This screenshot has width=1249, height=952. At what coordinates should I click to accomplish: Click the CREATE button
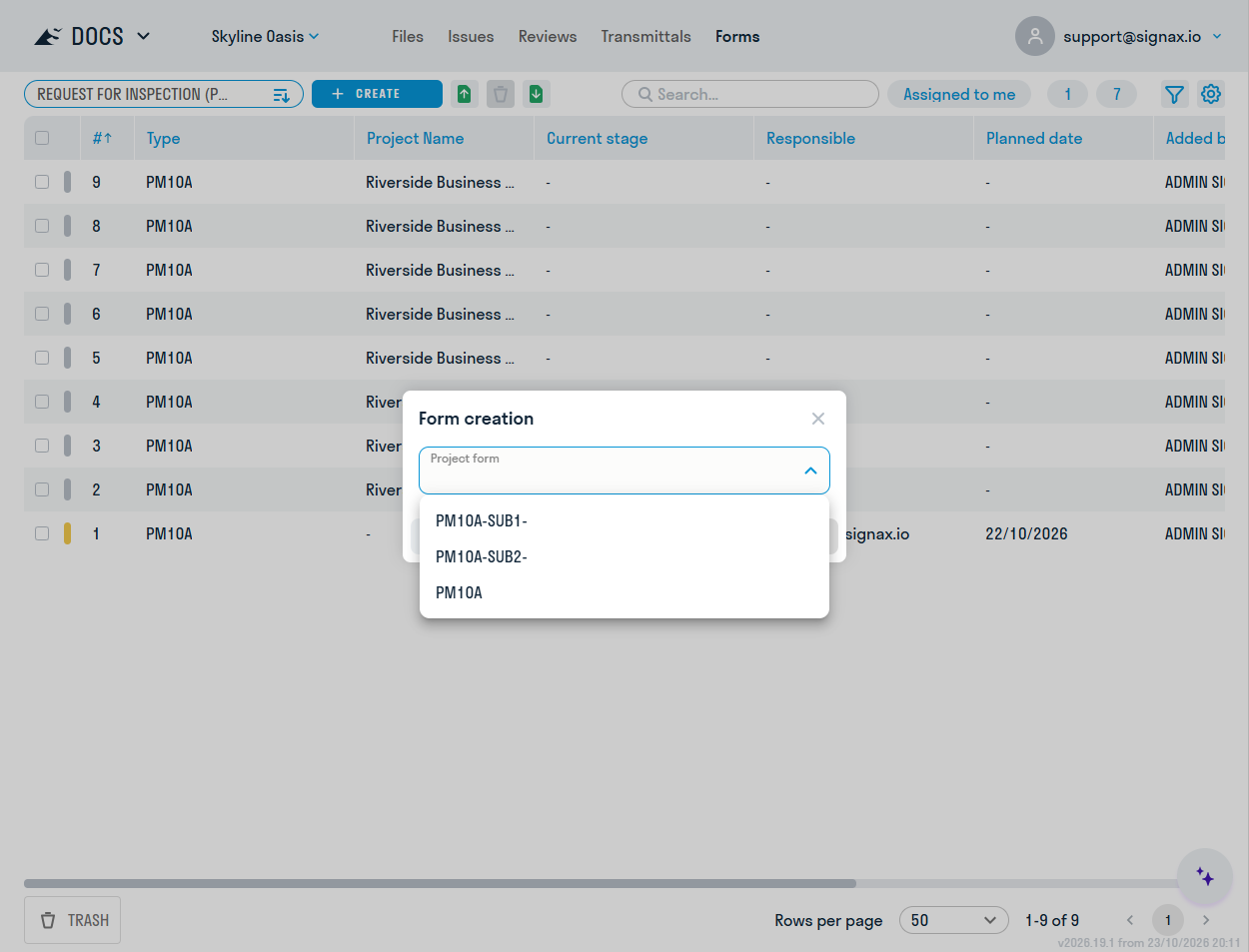377,94
